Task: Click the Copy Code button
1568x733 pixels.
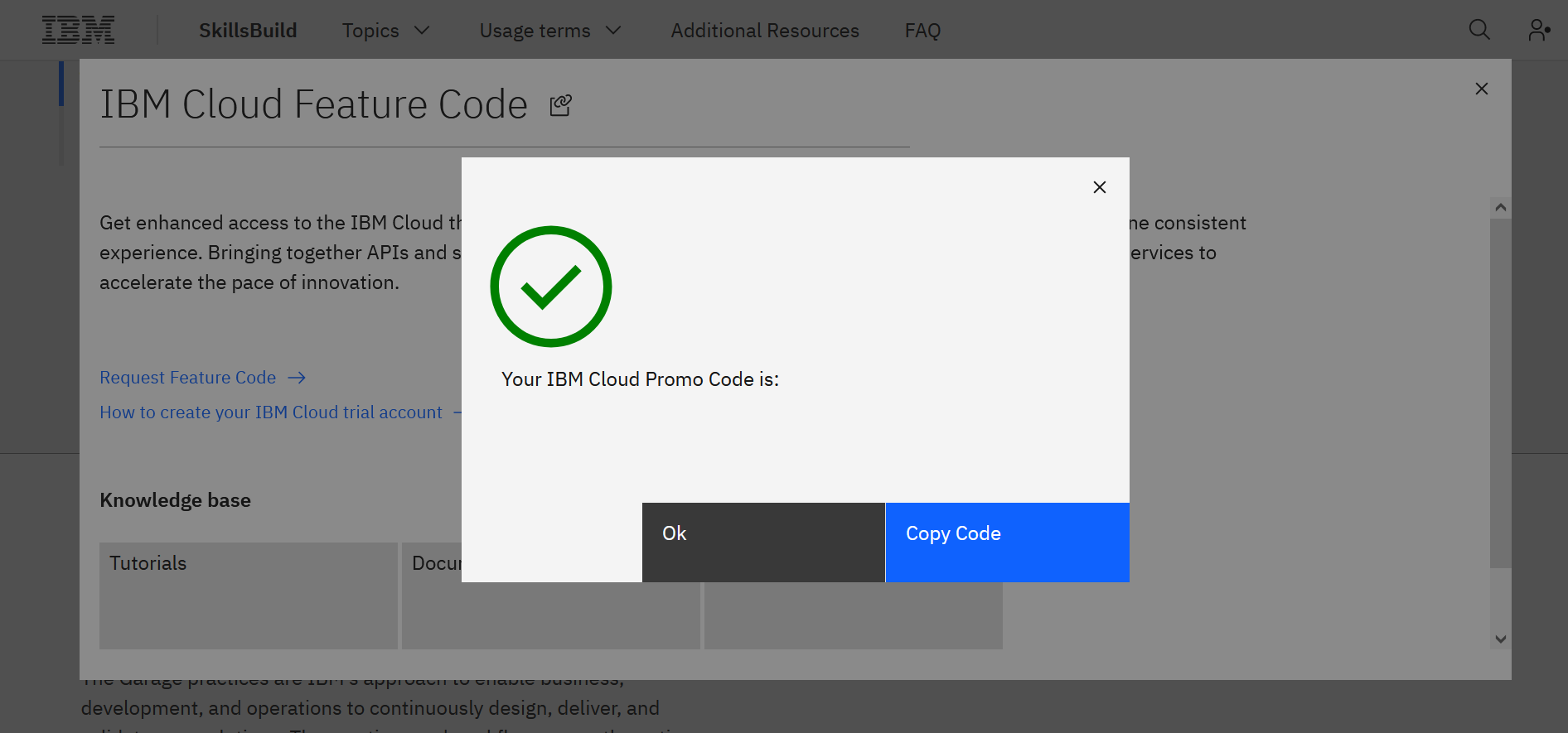Action: click(x=1007, y=543)
